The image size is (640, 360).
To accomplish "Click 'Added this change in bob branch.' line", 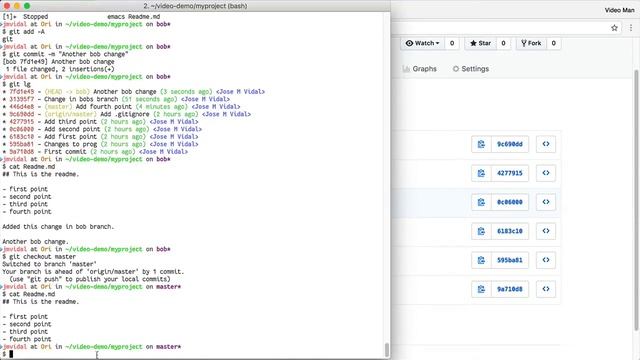I will [58, 227].
